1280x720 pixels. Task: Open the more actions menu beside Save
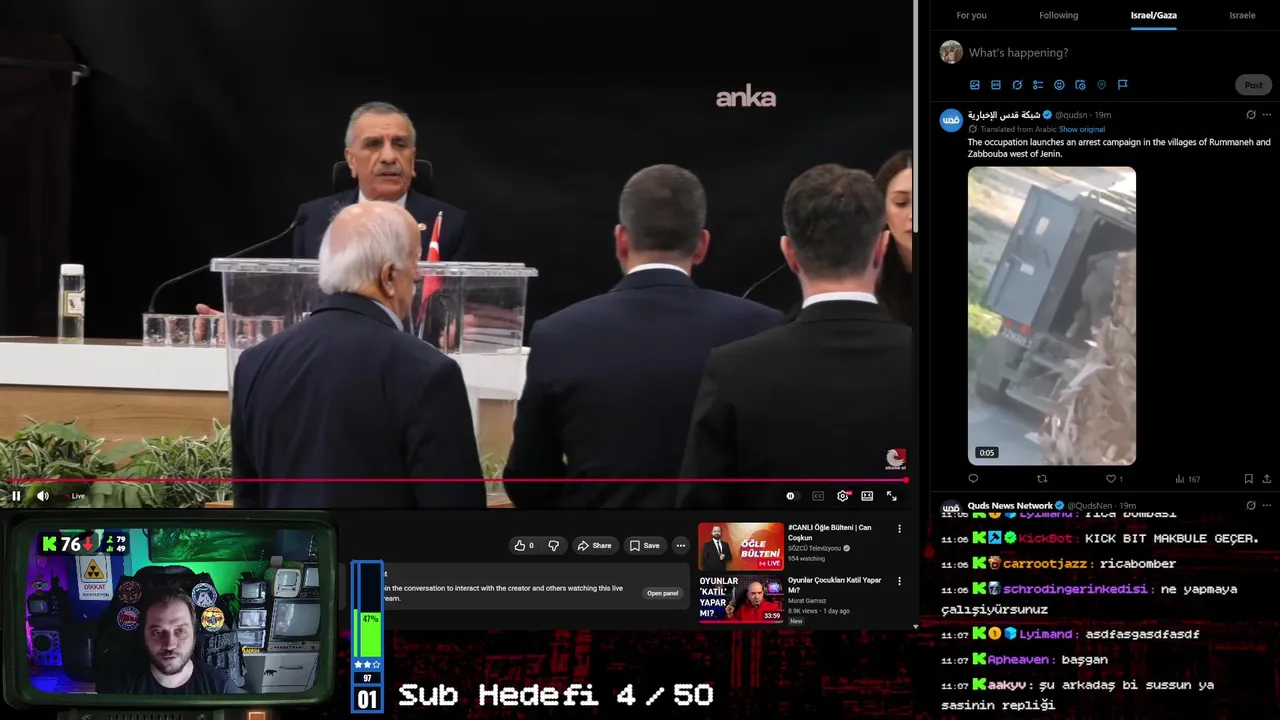[x=681, y=545]
